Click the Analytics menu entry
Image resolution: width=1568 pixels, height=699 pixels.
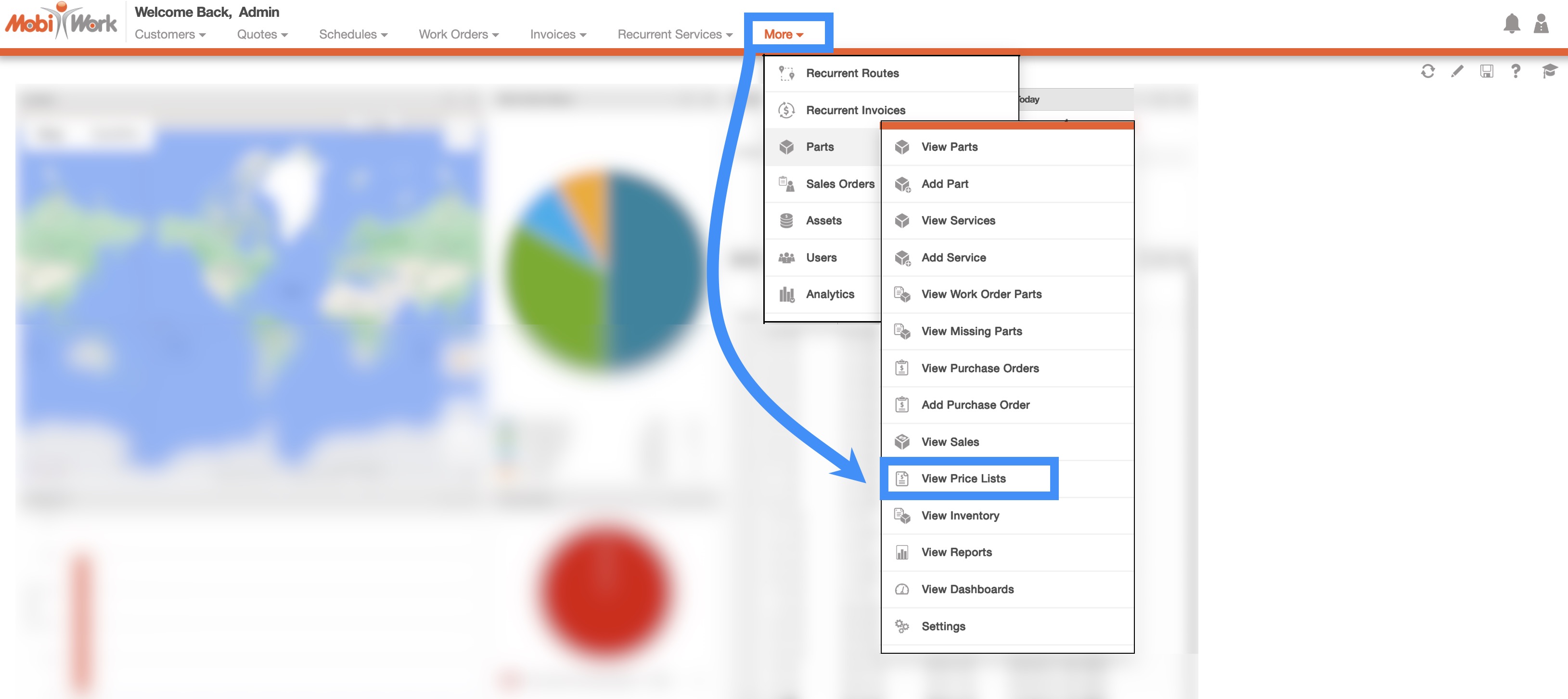point(830,294)
